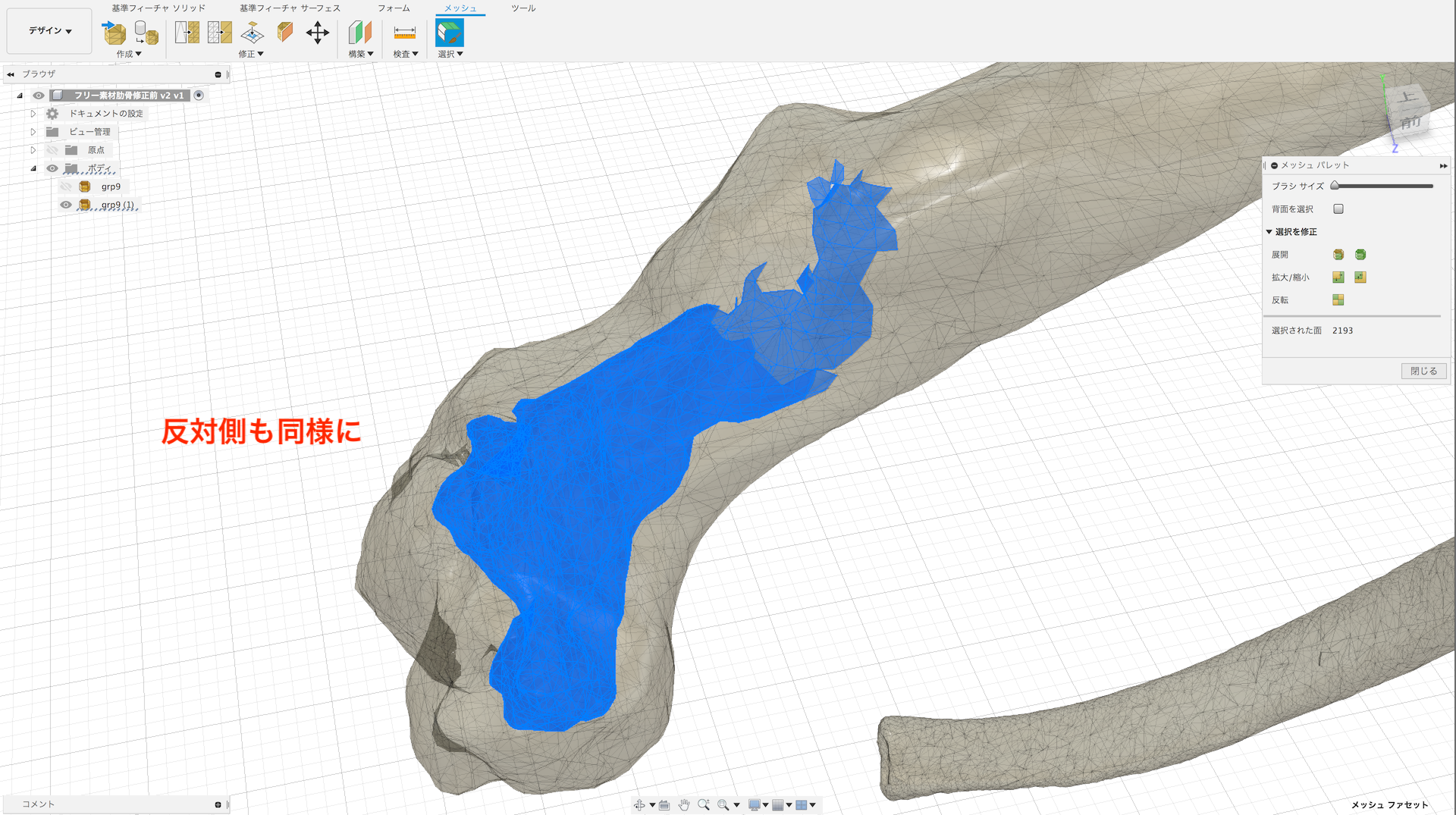Collapse the 選択を修正 section
This screenshot has height=815, width=1456.
click(1269, 232)
